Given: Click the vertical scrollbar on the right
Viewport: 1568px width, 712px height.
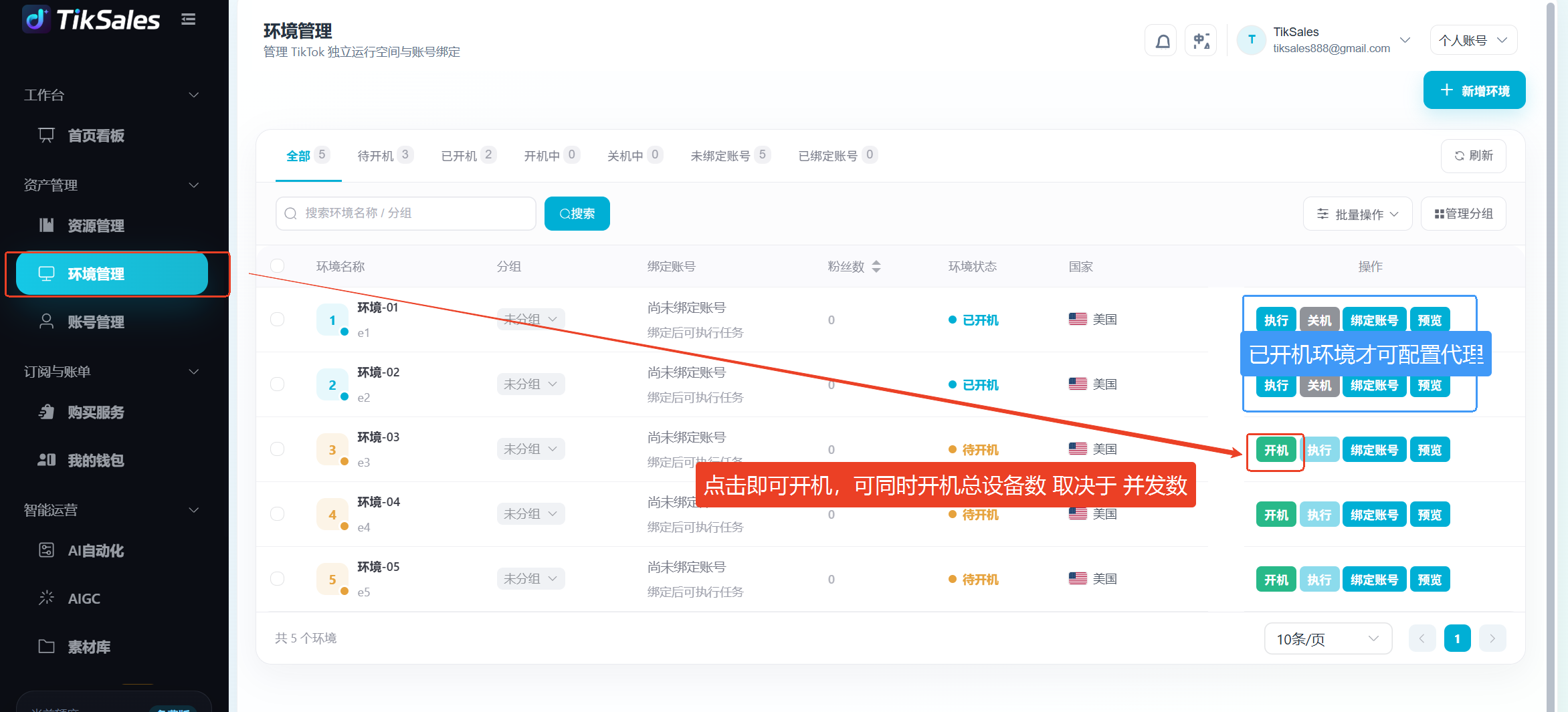Looking at the screenshot, I should [x=1551, y=356].
